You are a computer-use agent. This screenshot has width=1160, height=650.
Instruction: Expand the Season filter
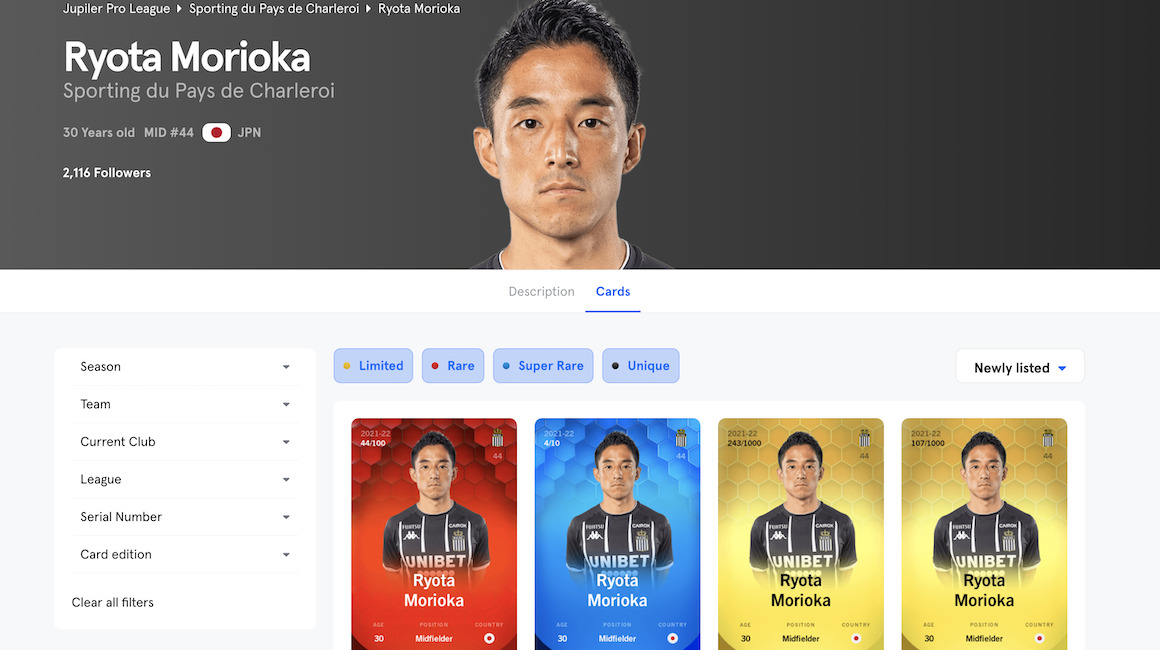(185, 367)
